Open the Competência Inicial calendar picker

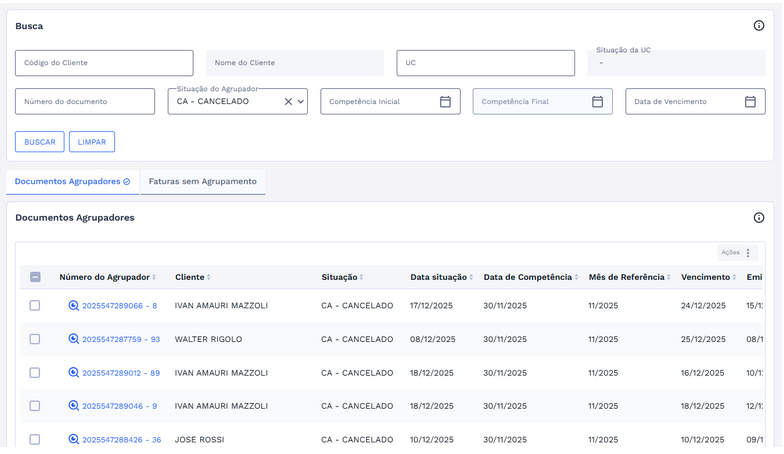tap(445, 102)
